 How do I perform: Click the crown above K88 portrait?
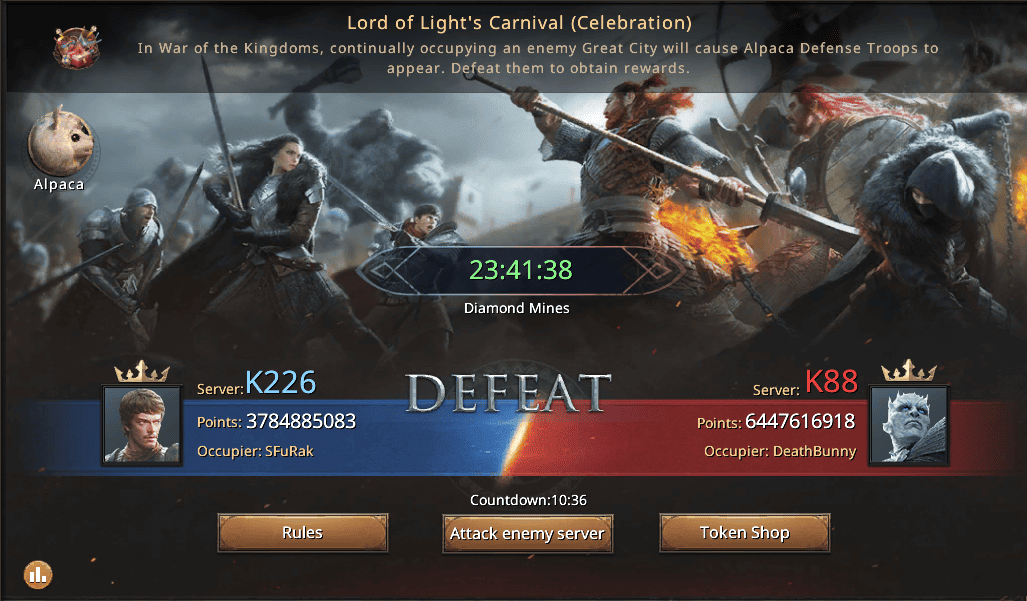(x=908, y=371)
